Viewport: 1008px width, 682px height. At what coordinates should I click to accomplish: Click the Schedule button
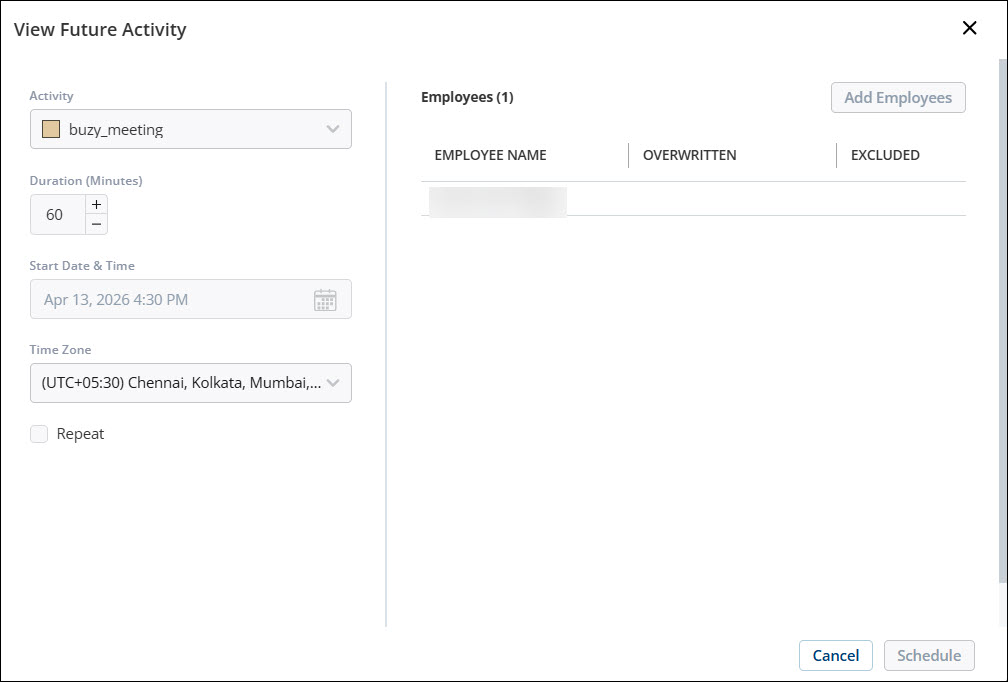pyautogui.click(x=929, y=656)
